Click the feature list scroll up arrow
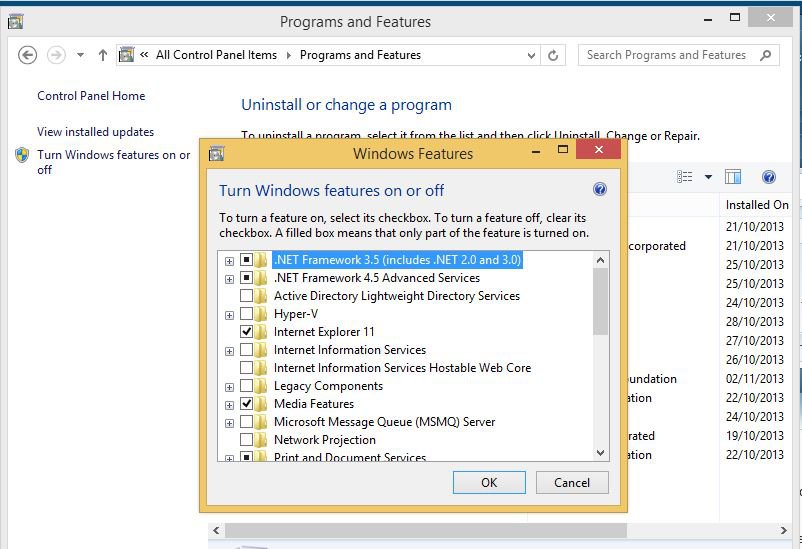This screenshot has height=549, width=802. click(600, 260)
